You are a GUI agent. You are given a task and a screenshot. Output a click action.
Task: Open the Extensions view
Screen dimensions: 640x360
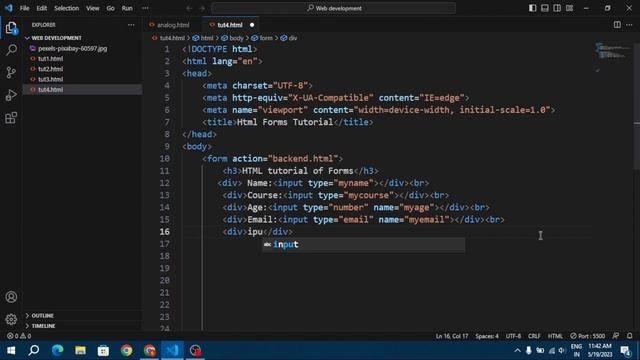(x=11, y=118)
